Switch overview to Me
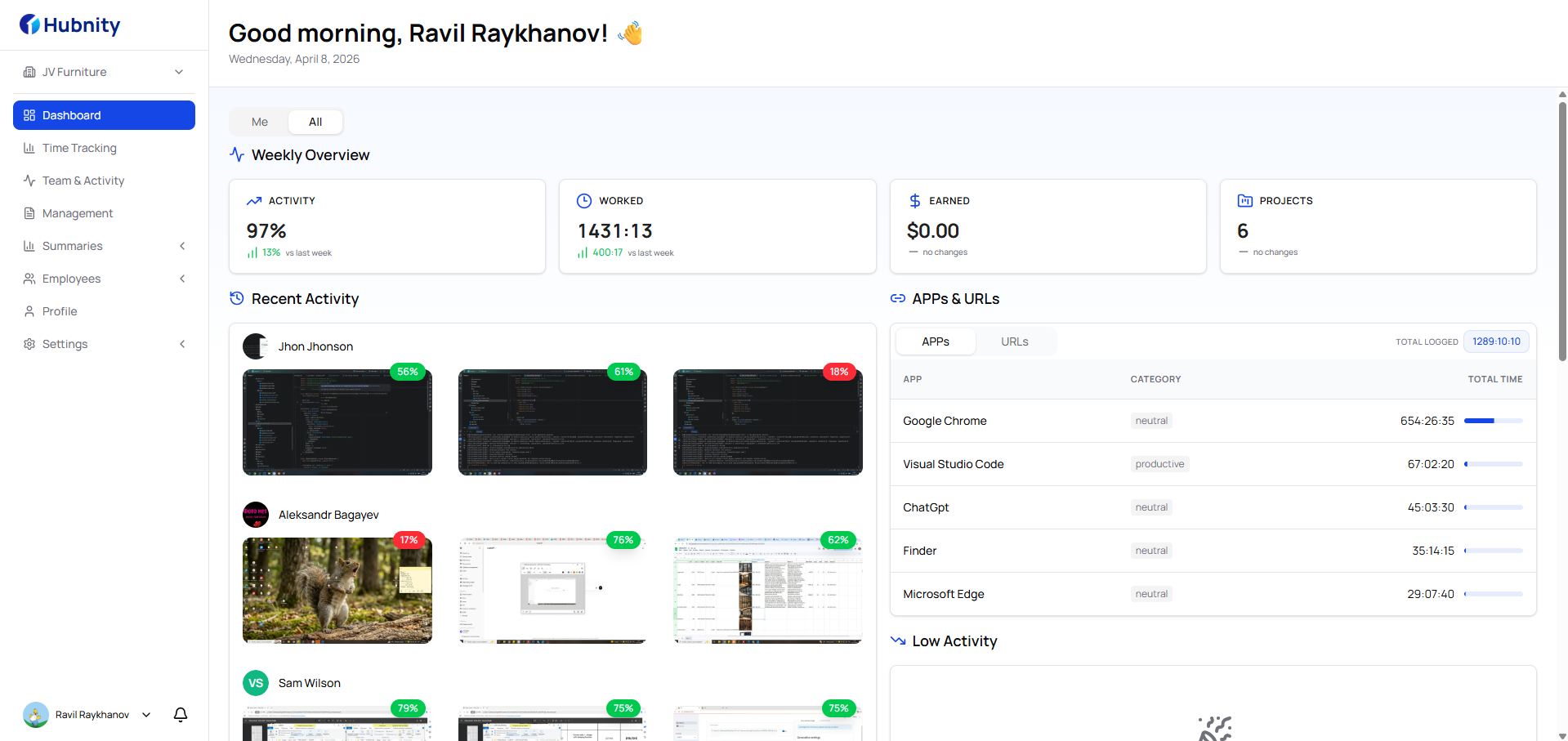The width and height of the screenshot is (1568, 741). click(x=260, y=122)
